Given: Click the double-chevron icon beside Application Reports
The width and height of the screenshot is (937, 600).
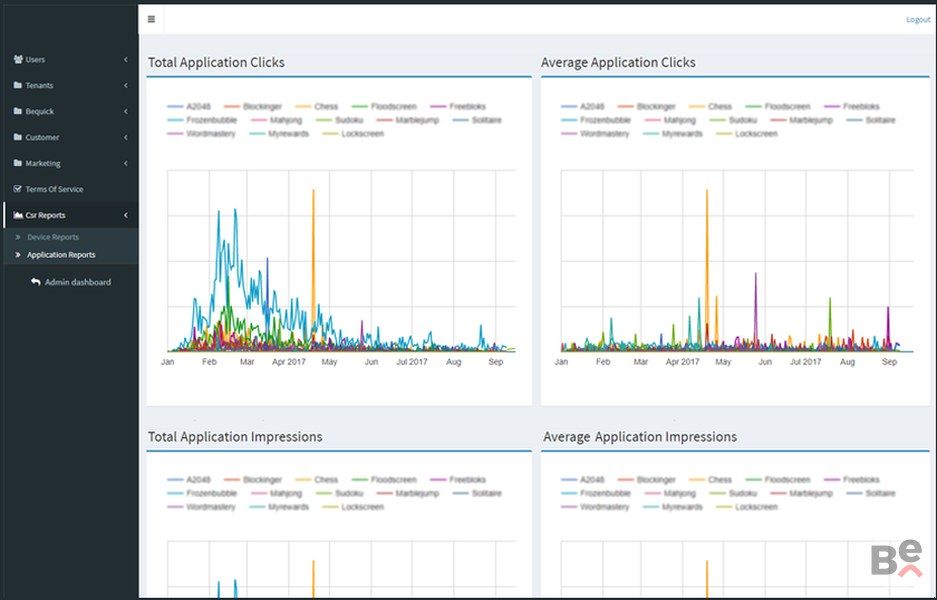Looking at the screenshot, I should click(x=18, y=255).
